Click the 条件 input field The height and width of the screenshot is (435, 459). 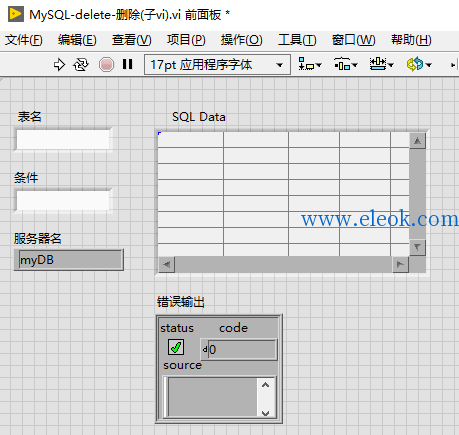(x=63, y=200)
